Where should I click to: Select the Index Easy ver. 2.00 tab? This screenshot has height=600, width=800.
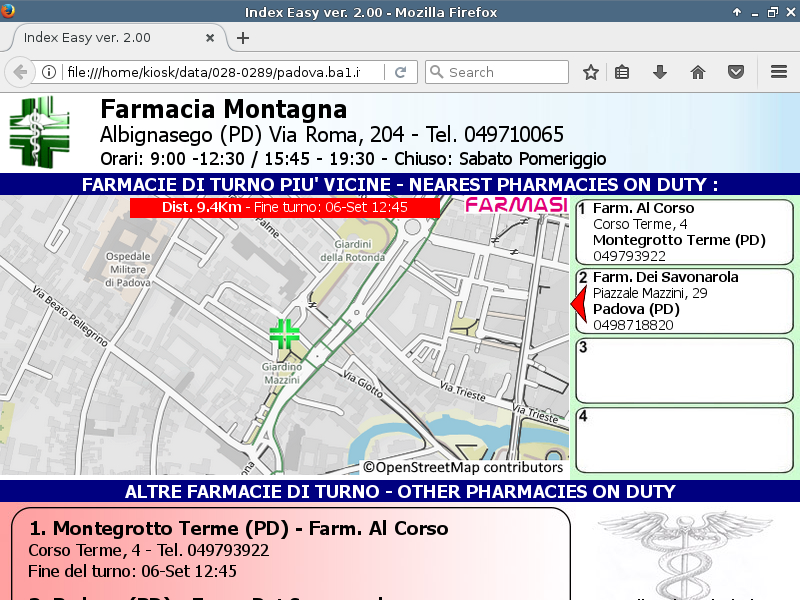[x=100, y=38]
